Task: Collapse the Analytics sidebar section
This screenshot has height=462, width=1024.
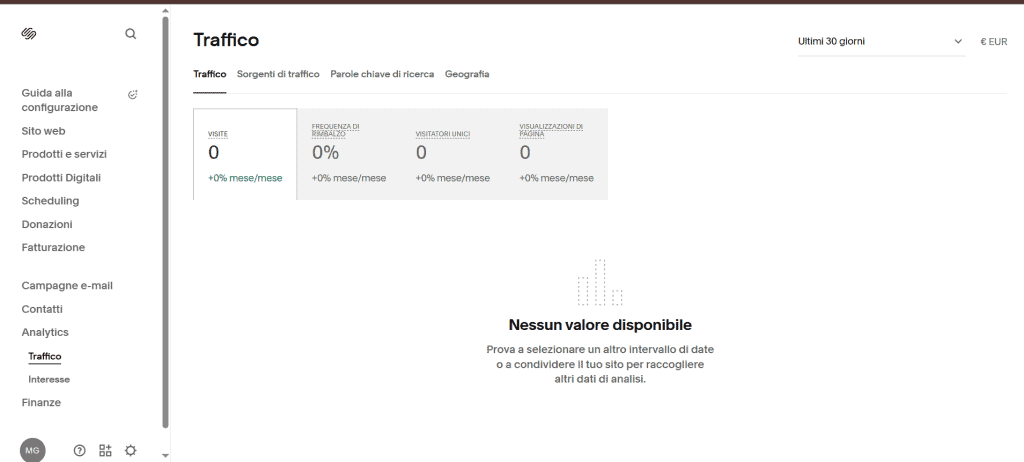Action: tap(45, 332)
